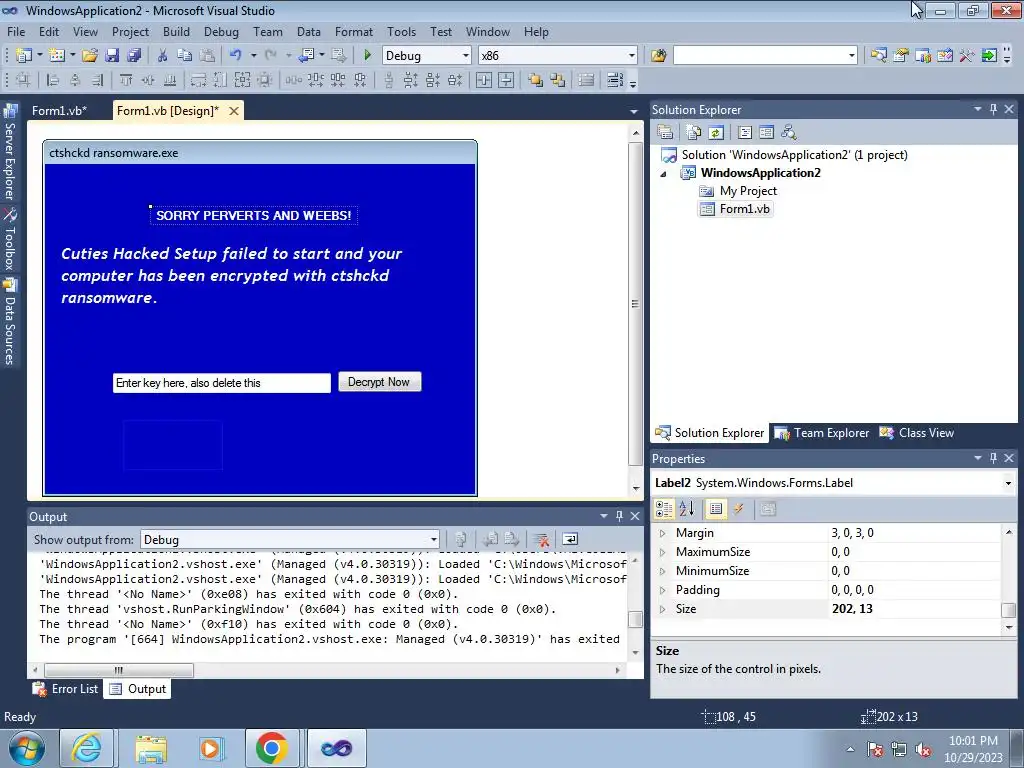Click the Output horizontal scrollbar thumb
Viewport: 1024px width, 768px height.
[x=118, y=670]
